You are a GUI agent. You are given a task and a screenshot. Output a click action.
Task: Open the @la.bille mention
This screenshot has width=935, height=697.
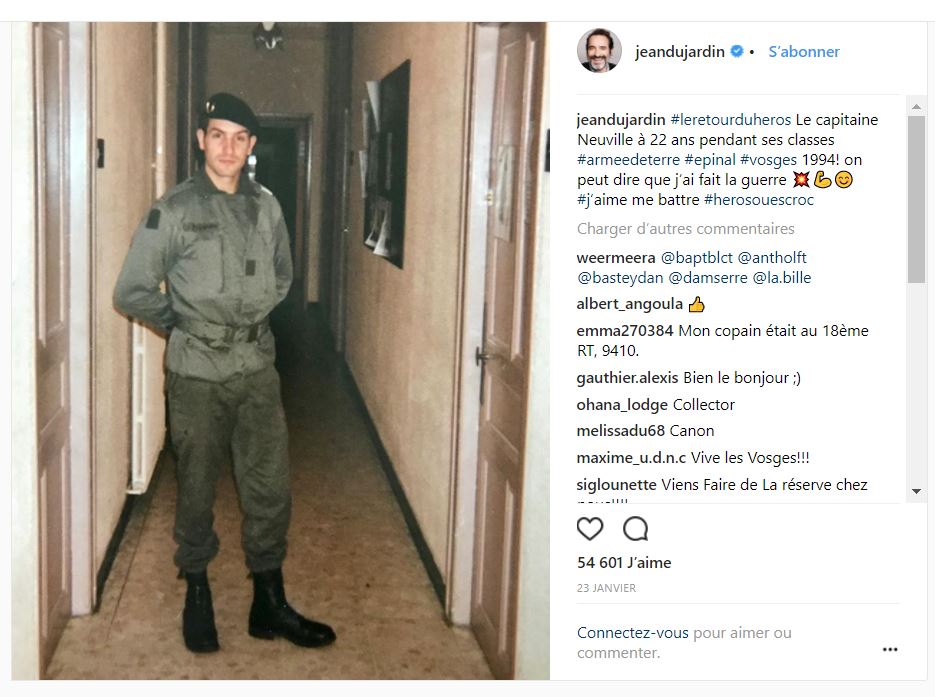[782, 278]
